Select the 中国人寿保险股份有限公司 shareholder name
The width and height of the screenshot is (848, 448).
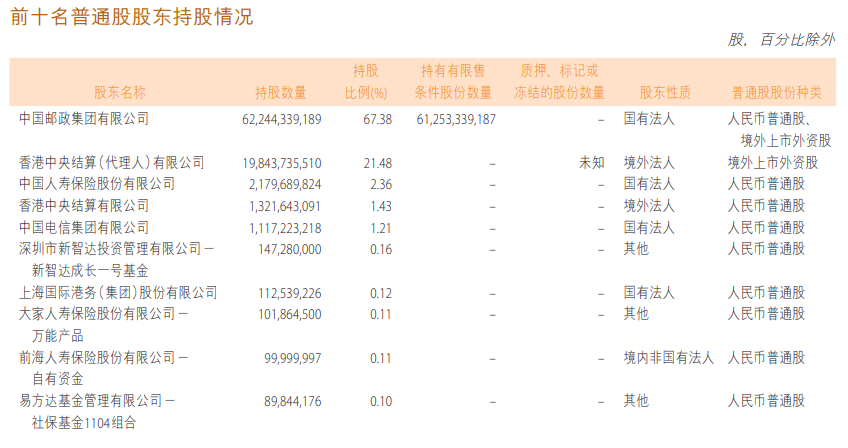pyautogui.click(x=97, y=184)
